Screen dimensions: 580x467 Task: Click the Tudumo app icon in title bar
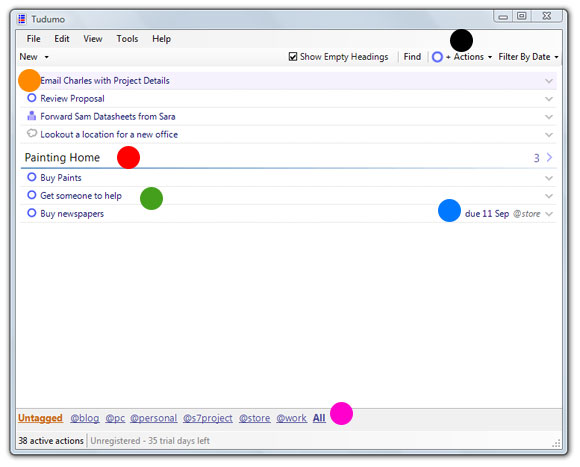tap(22, 19)
